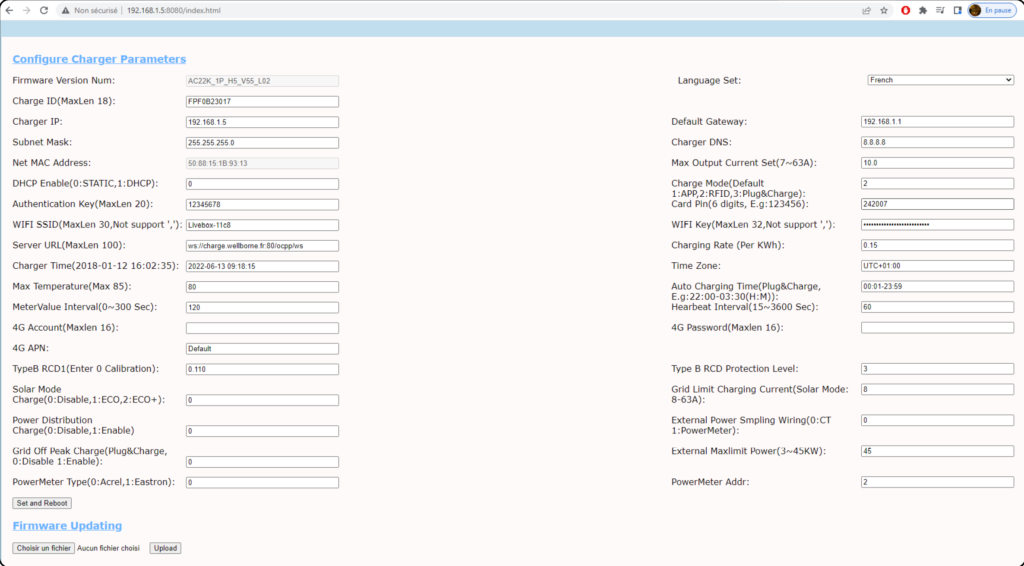Go back with the browser back arrow

point(9,10)
